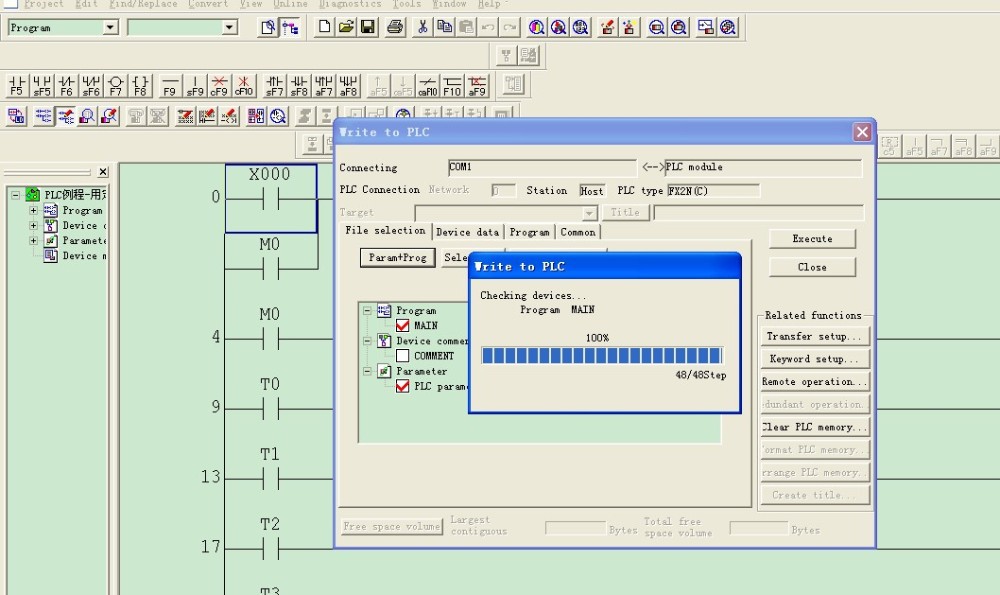
Task: Collapse Device comment node in dialog tree
Action: click(x=367, y=341)
